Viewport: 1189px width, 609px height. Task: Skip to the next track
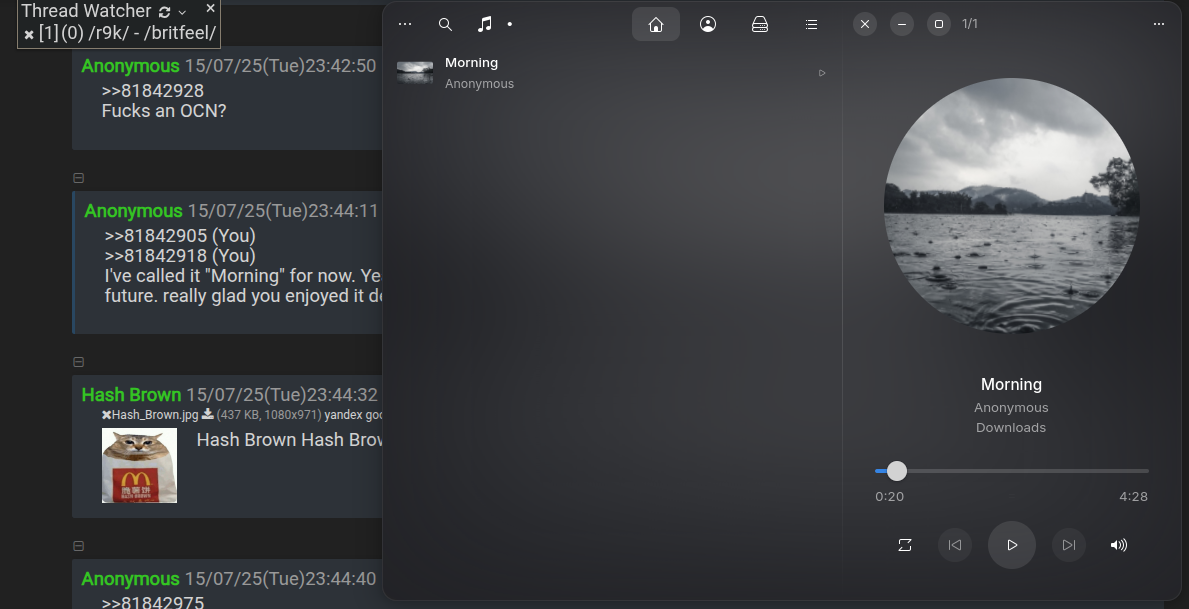(x=1068, y=545)
